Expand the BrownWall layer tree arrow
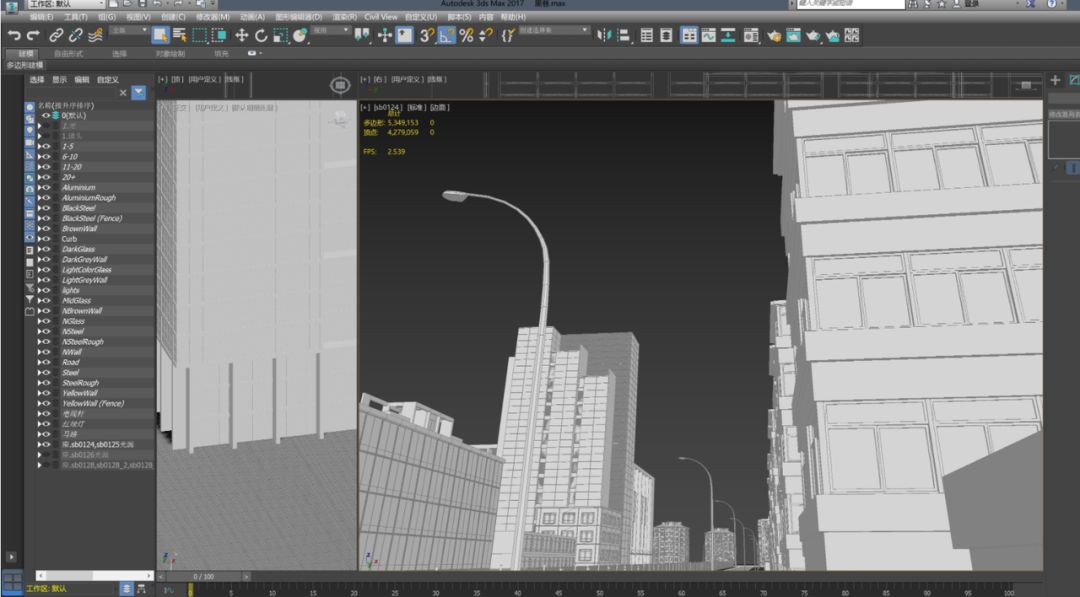1080x597 pixels. click(x=38, y=229)
